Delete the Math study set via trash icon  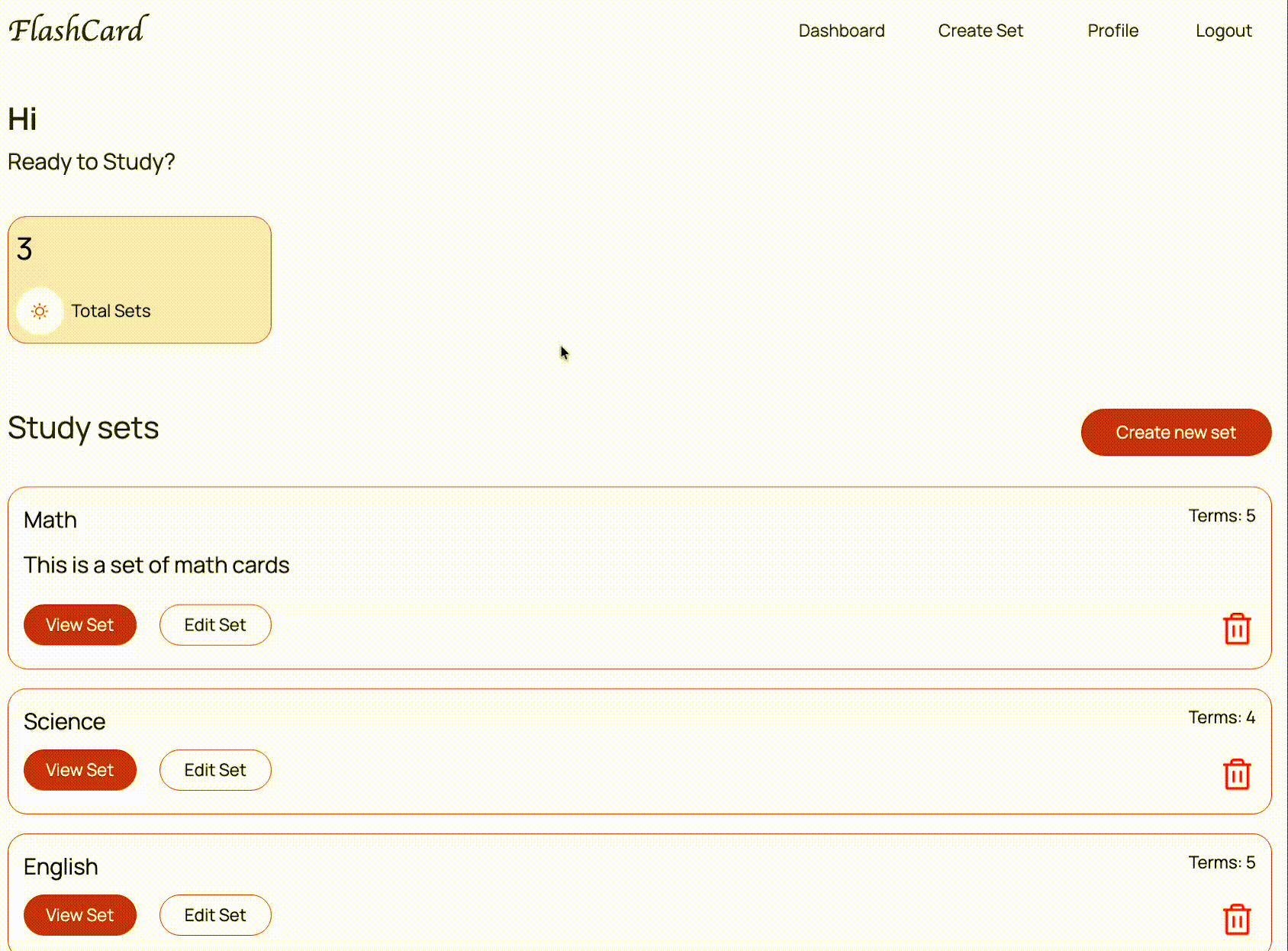pyautogui.click(x=1236, y=629)
